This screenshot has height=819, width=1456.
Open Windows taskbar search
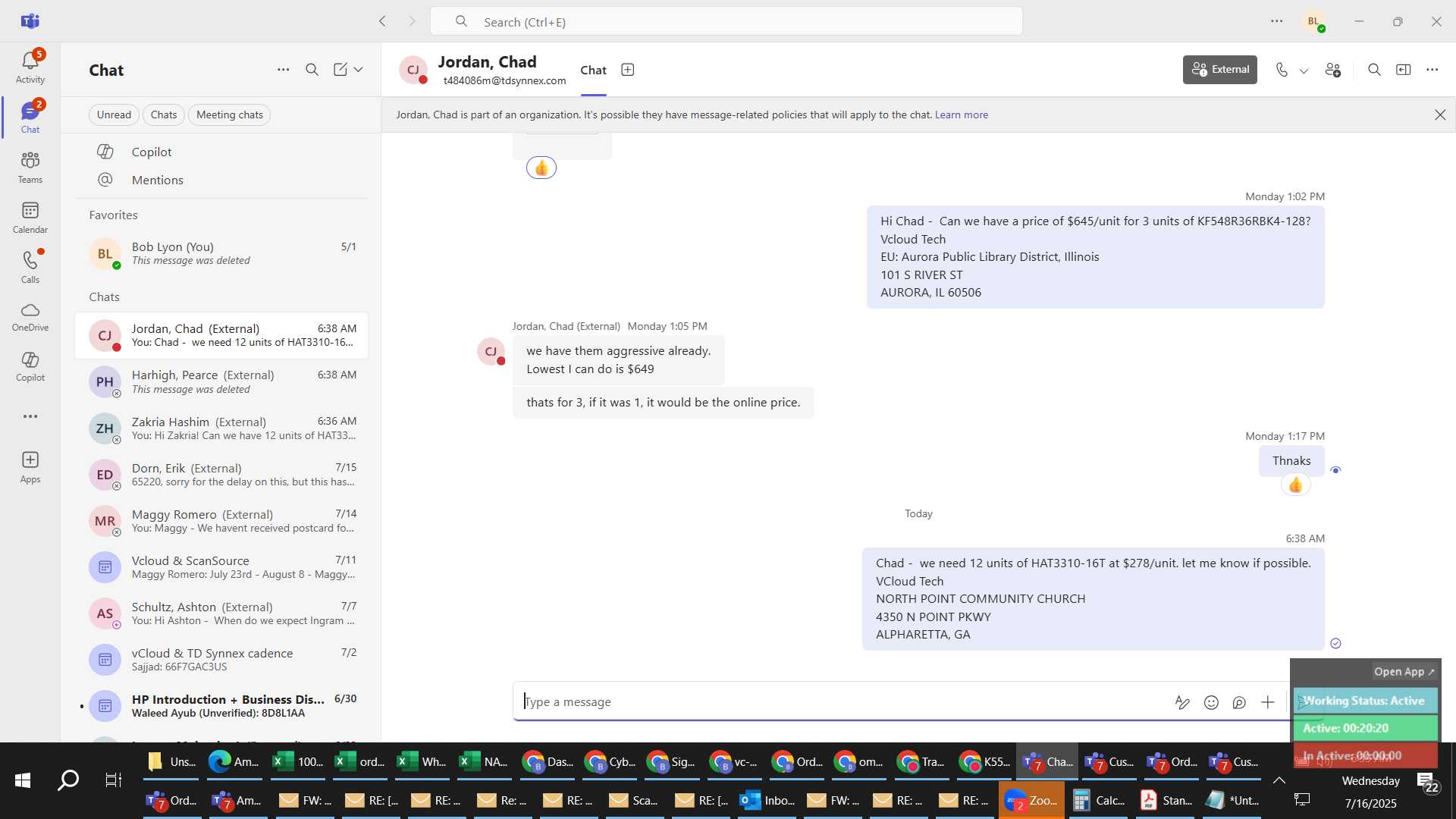(x=68, y=780)
